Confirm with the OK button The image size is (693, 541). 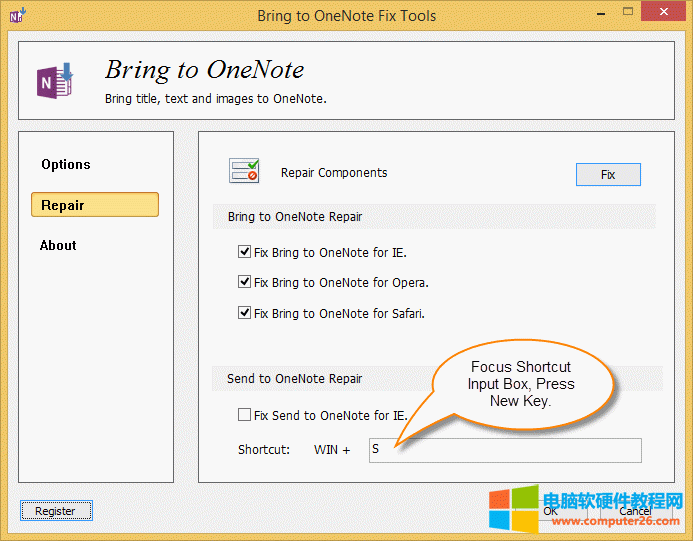pyautogui.click(x=550, y=511)
